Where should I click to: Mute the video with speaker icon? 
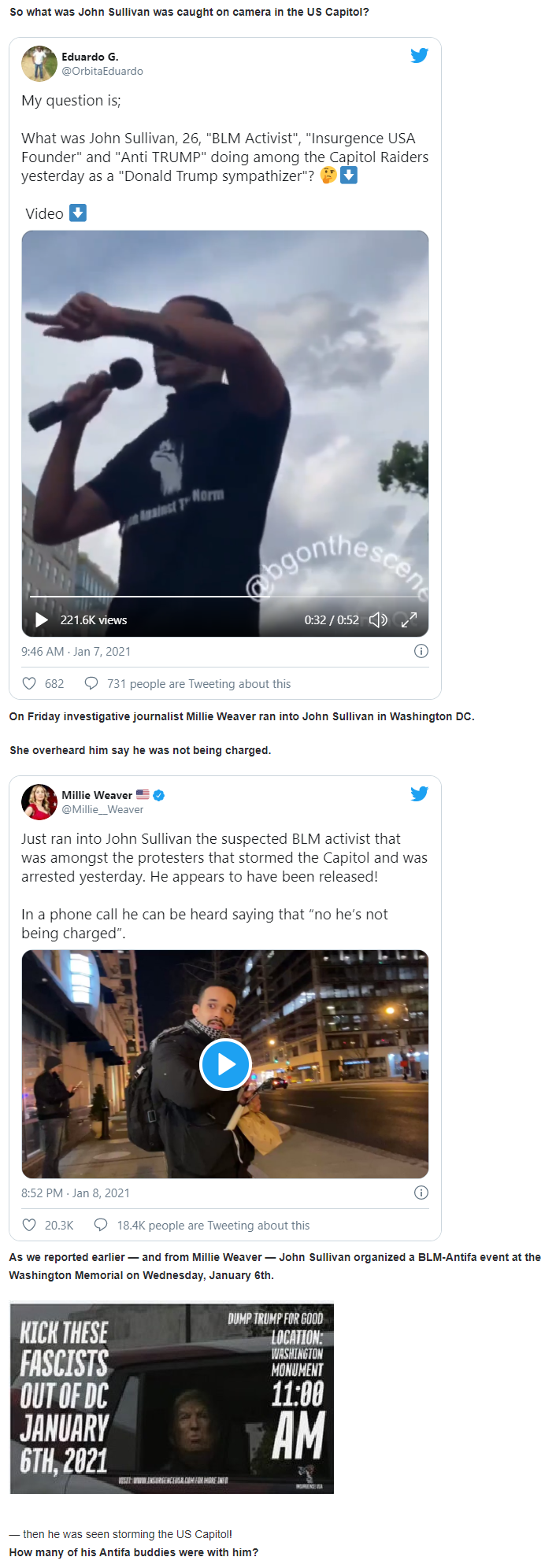(x=378, y=620)
